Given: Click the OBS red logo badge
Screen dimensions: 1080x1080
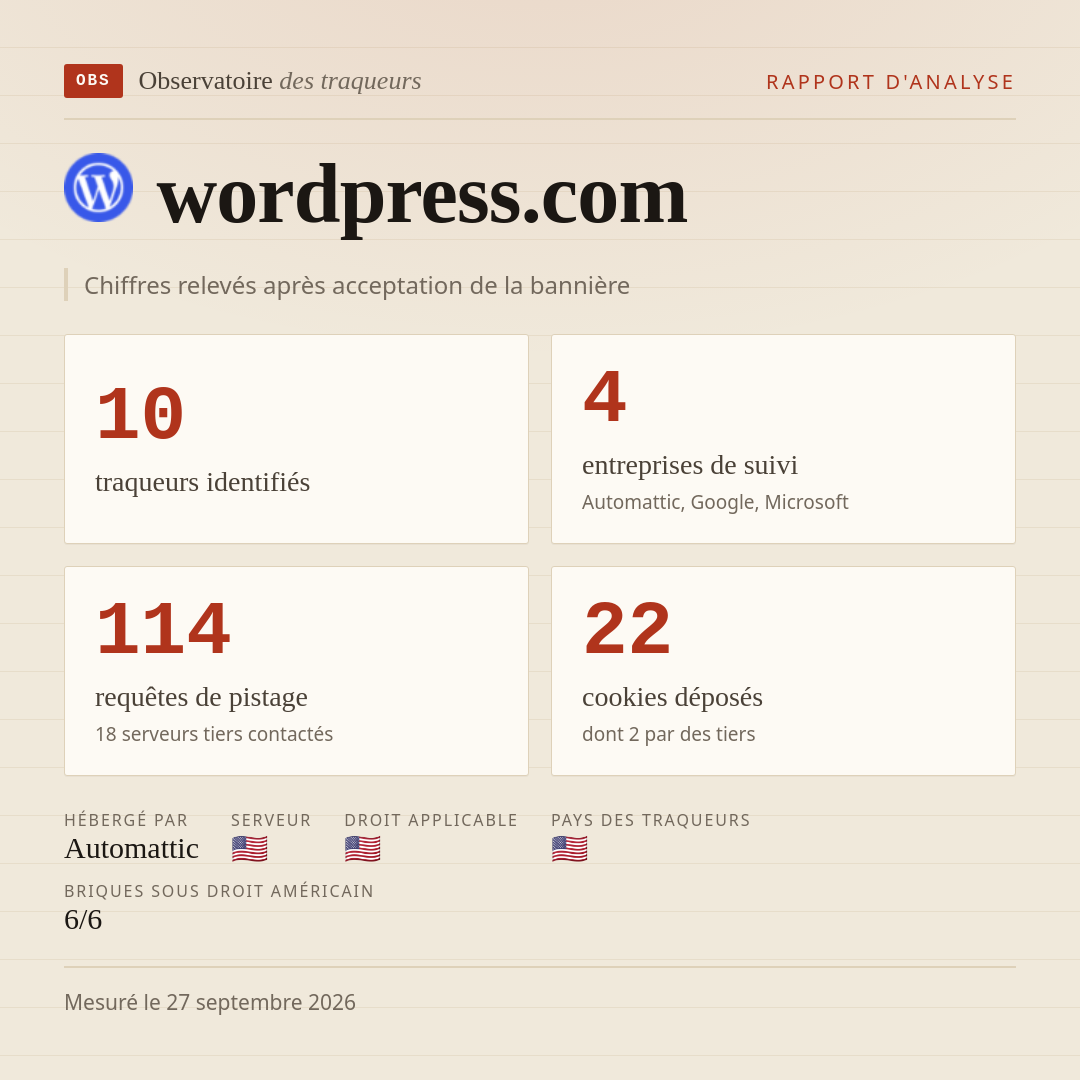Looking at the screenshot, I should (x=94, y=81).
